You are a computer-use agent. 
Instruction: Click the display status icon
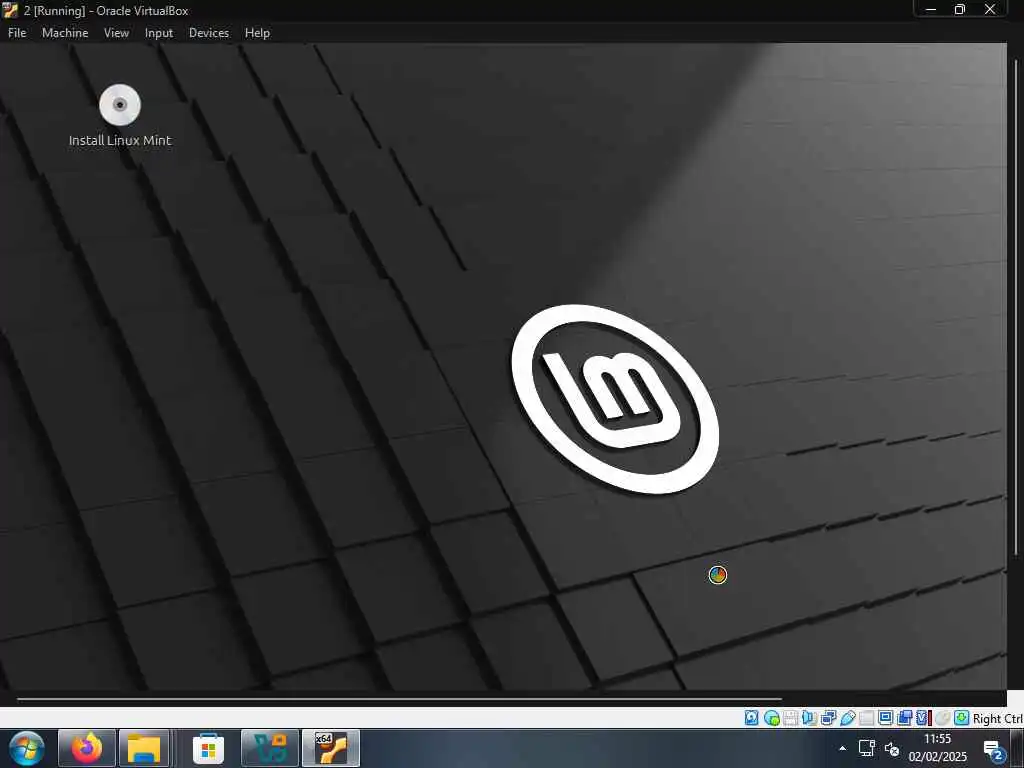(x=886, y=718)
